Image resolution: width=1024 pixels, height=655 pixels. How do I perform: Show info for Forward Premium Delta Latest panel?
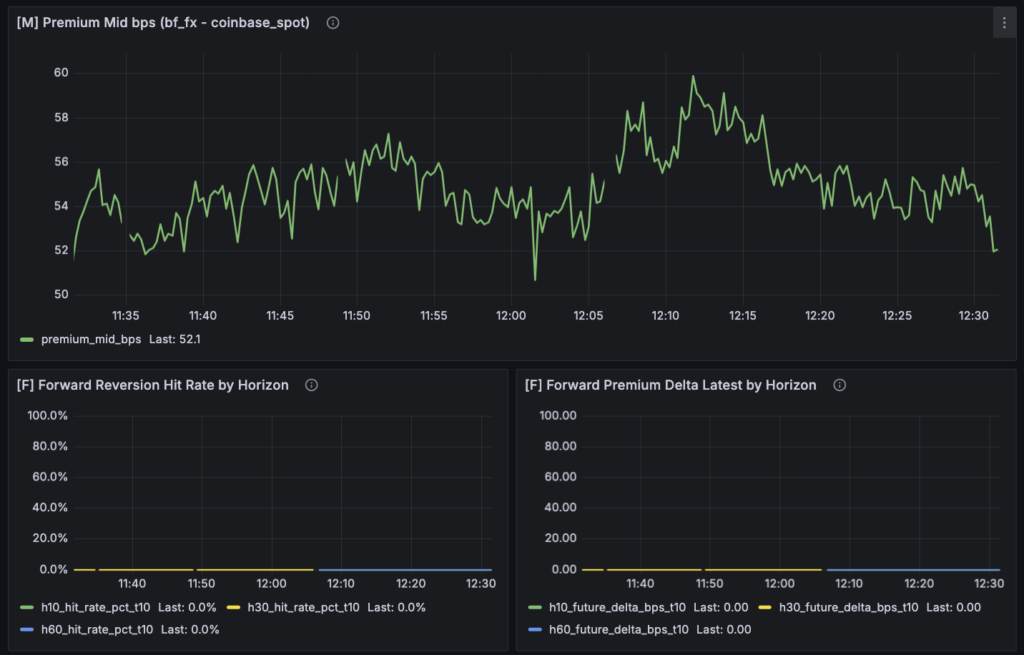click(x=839, y=385)
